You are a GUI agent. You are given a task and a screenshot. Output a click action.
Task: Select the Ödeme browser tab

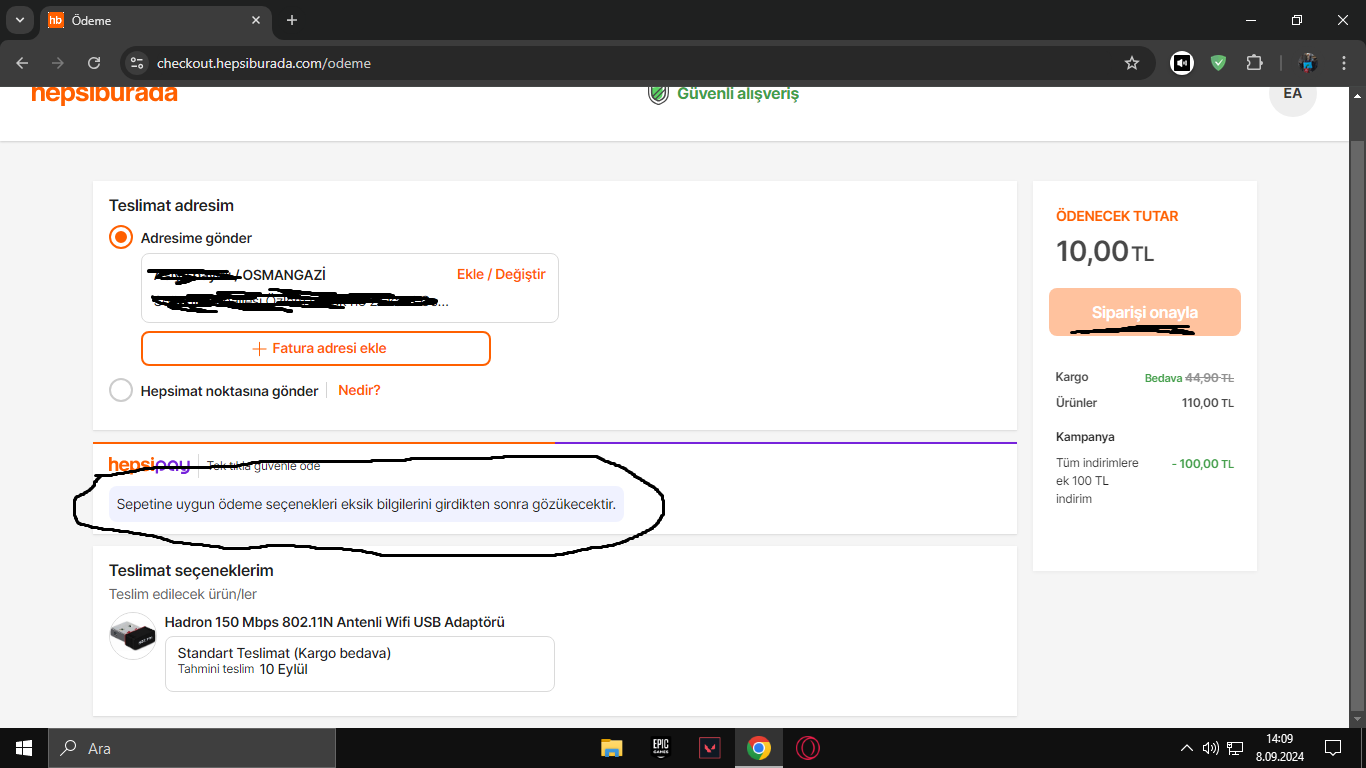click(155, 20)
